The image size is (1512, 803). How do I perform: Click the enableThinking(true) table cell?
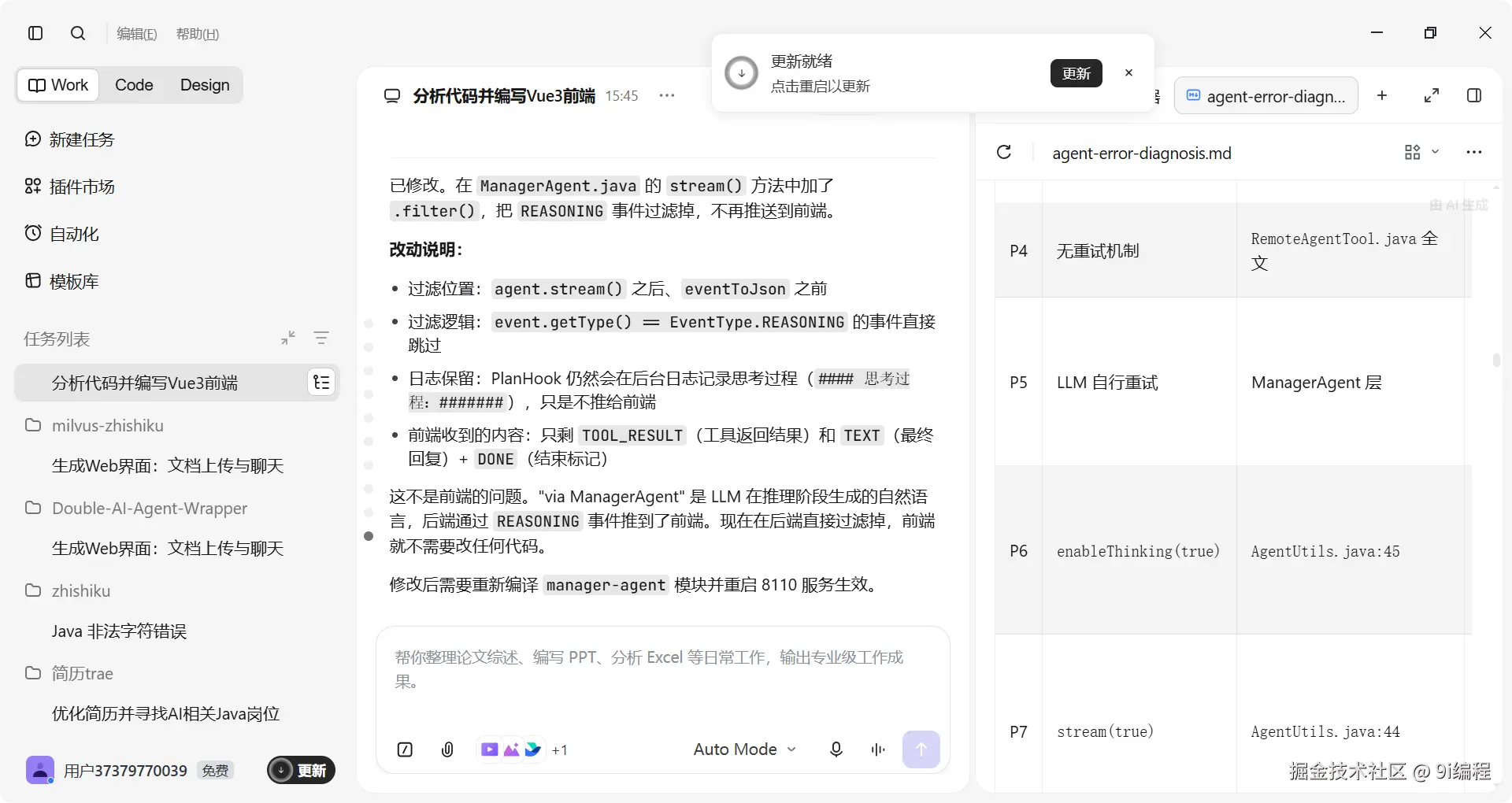pos(1138,551)
